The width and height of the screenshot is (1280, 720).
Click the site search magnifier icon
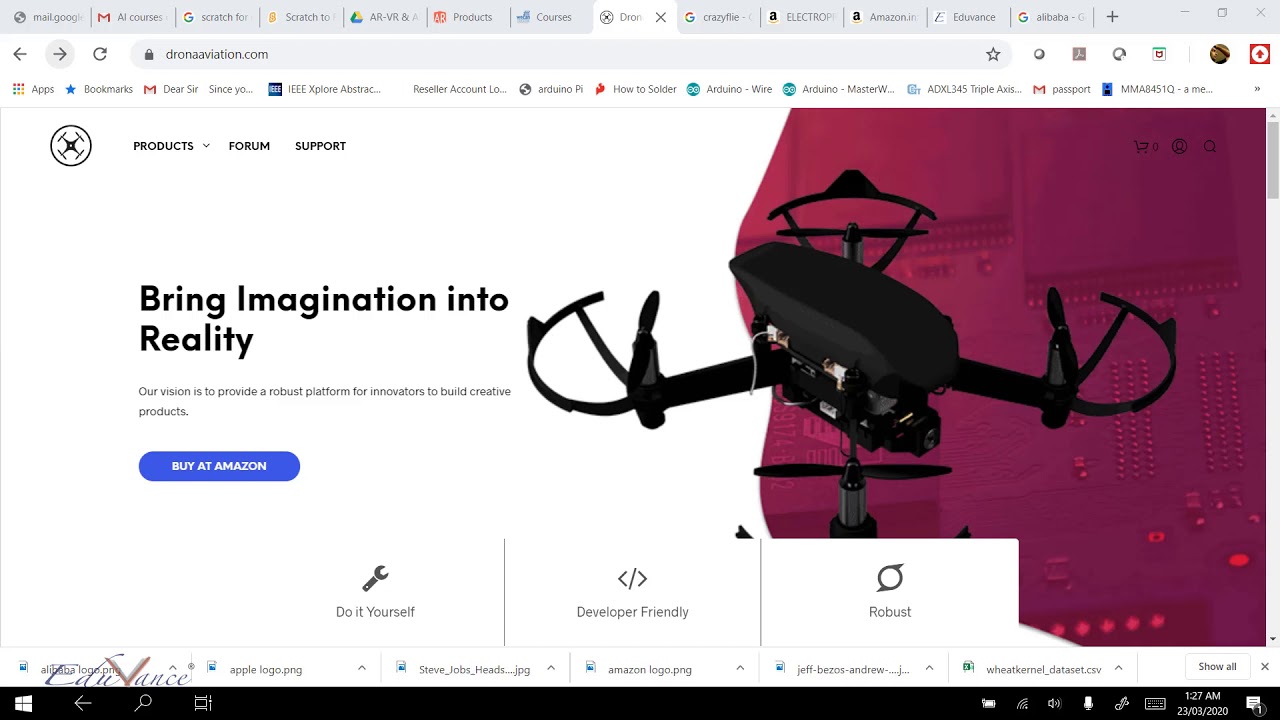tap(1210, 146)
